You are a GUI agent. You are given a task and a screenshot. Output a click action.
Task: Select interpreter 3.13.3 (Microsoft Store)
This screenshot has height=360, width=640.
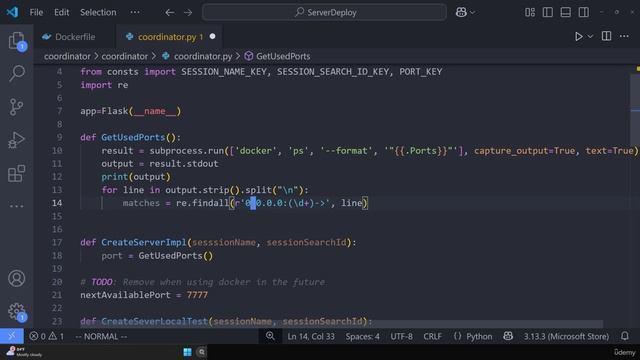pyautogui.click(x=566, y=336)
